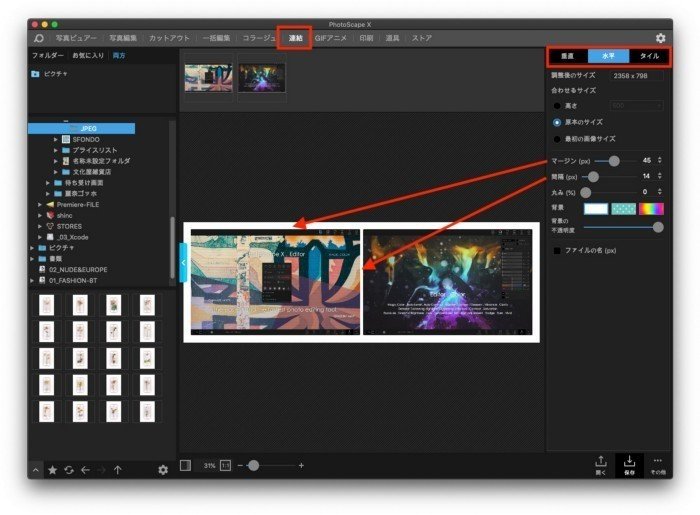
Task: Zoom out with the minus icon
Action: [x=240, y=465]
